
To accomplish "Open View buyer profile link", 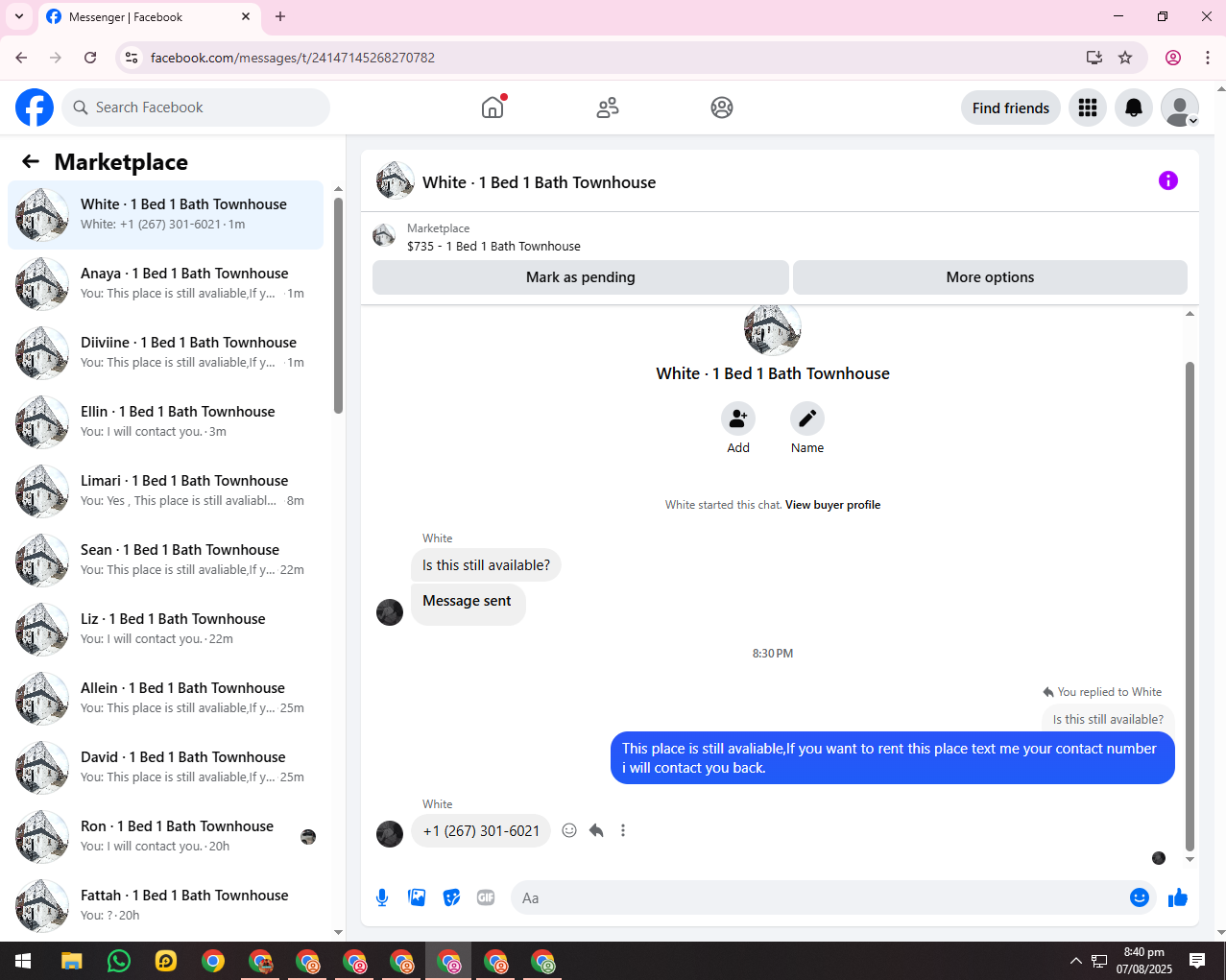I will (832, 505).
